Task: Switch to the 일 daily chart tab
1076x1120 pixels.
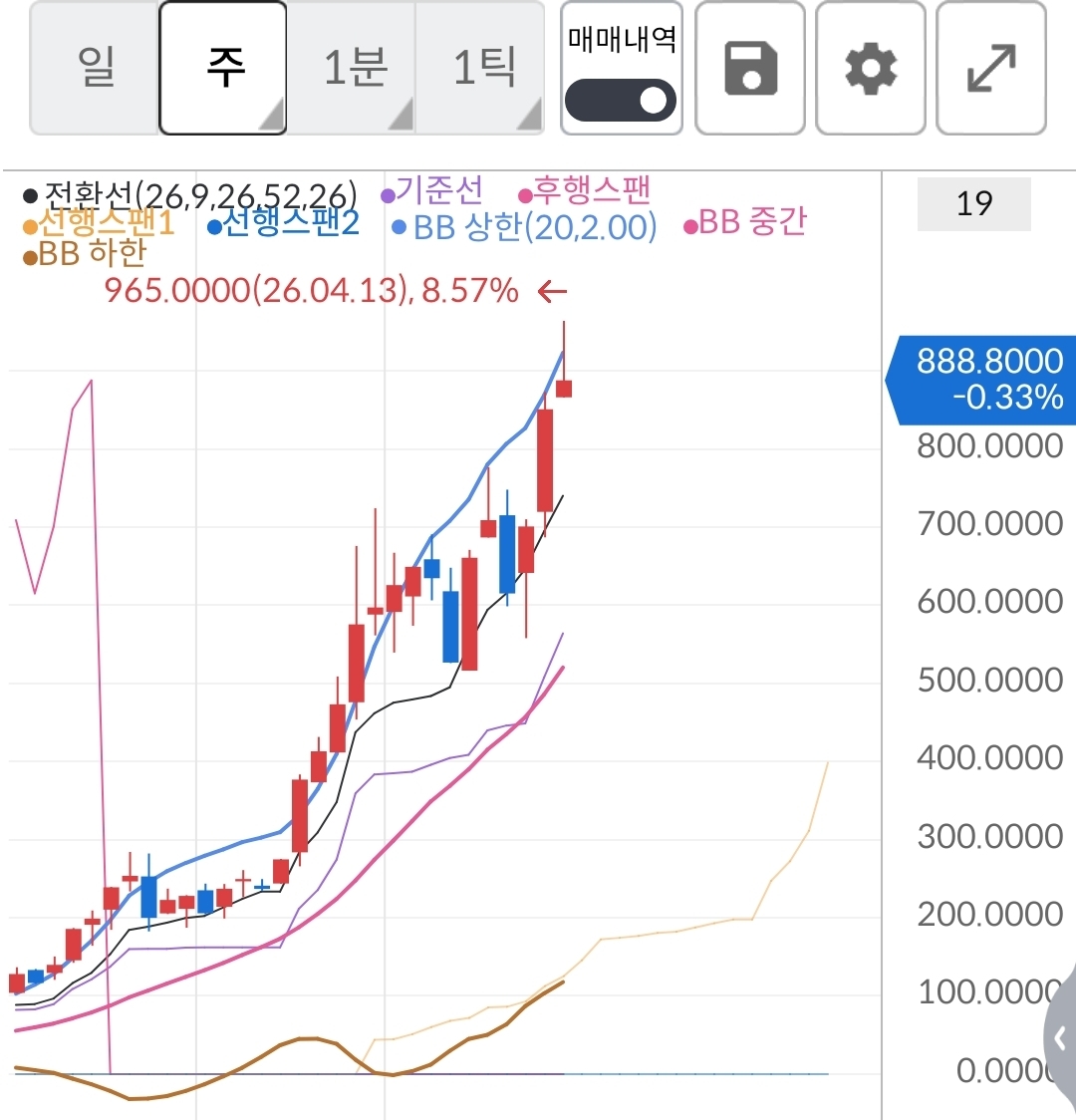Action: [96, 68]
